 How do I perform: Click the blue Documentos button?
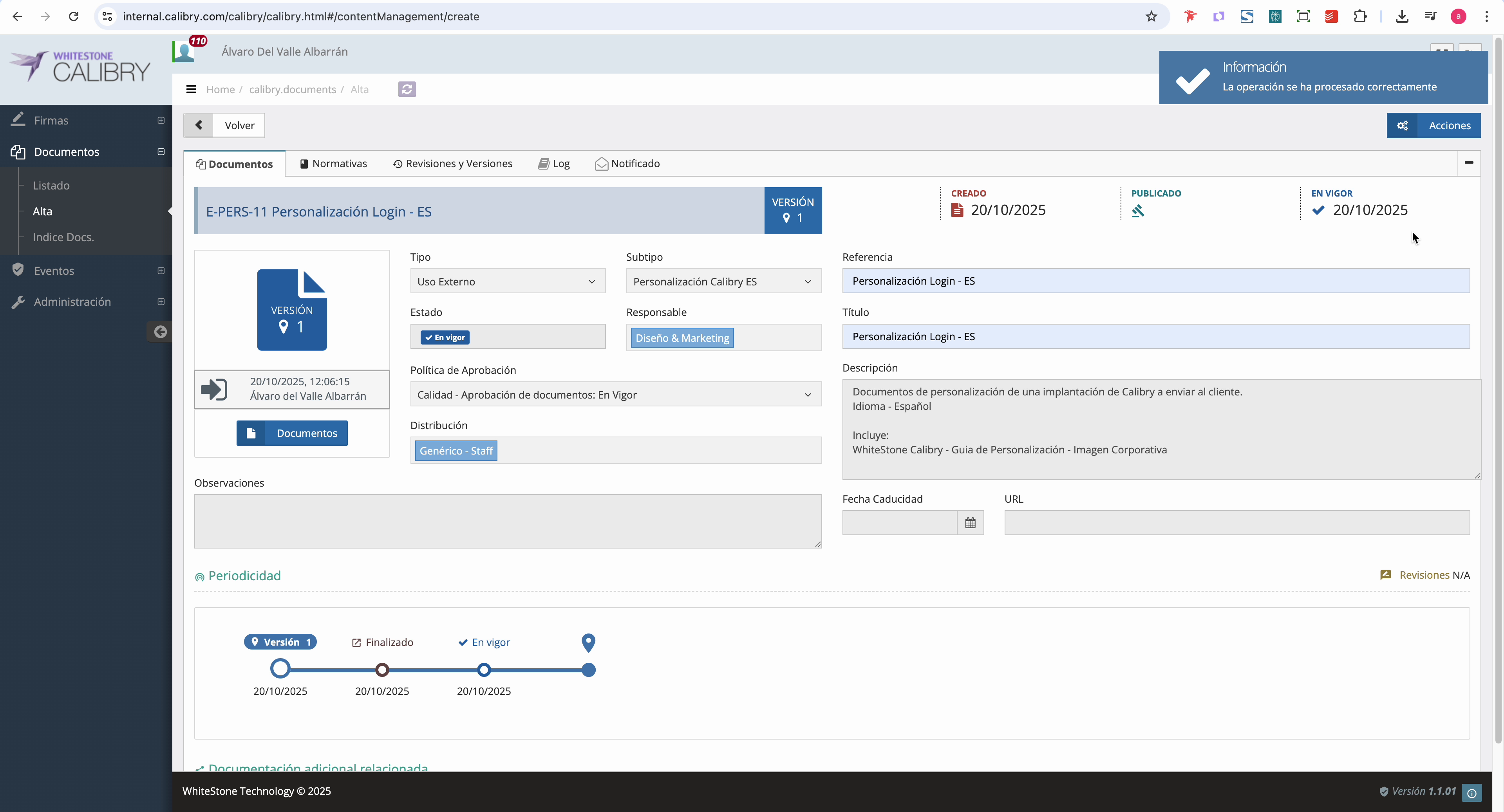pyautogui.click(x=292, y=433)
